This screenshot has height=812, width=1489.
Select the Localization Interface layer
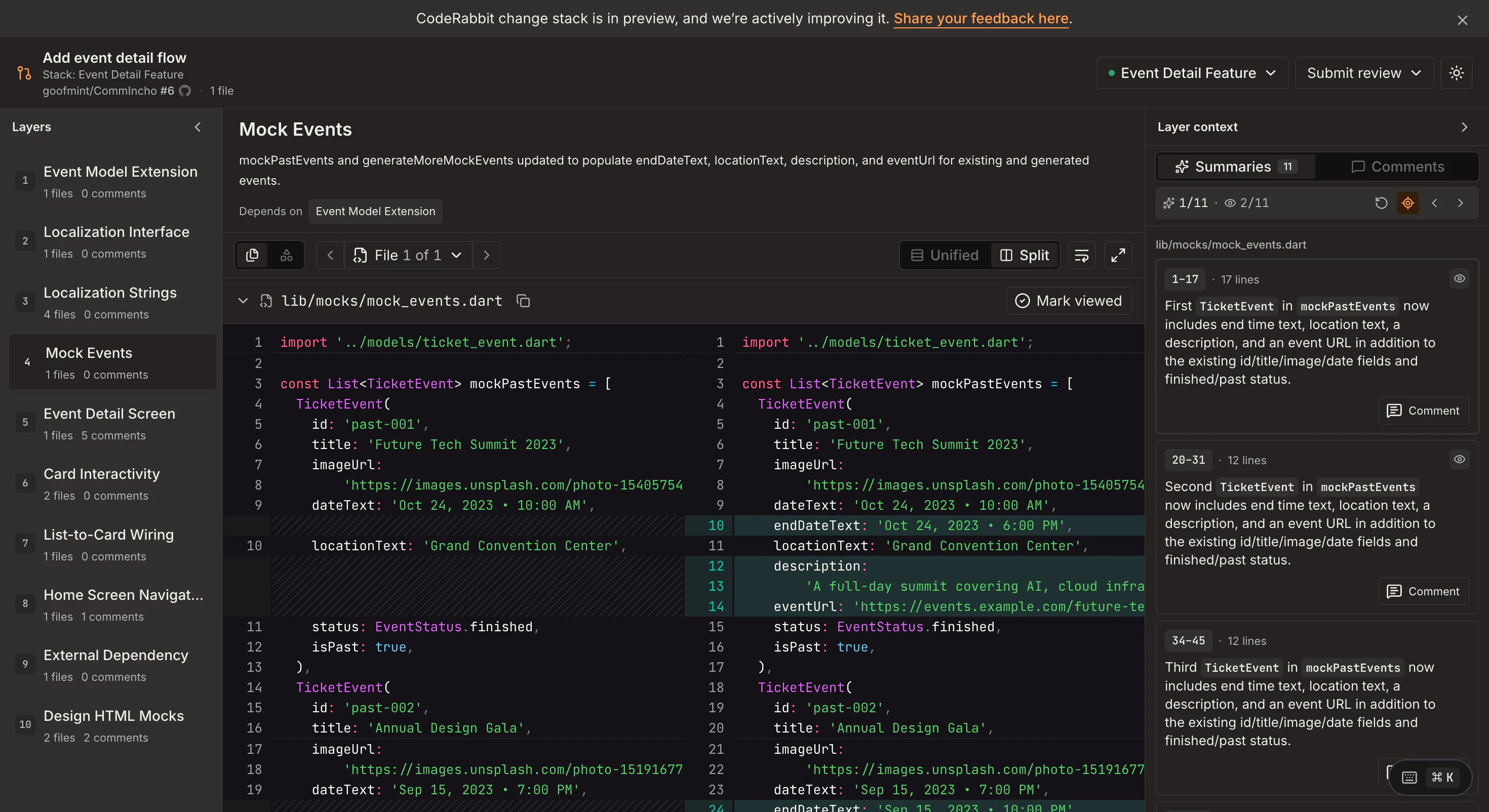[x=113, y=241]
